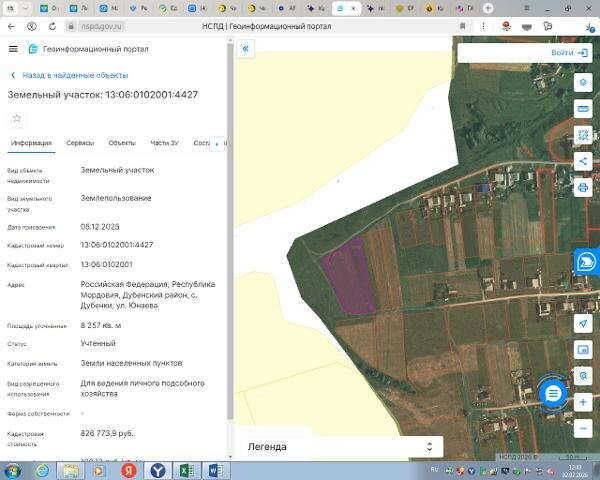Click the cadastral value 826 773,9 руб.
600x480 pixels.
[x=107, y=433]
